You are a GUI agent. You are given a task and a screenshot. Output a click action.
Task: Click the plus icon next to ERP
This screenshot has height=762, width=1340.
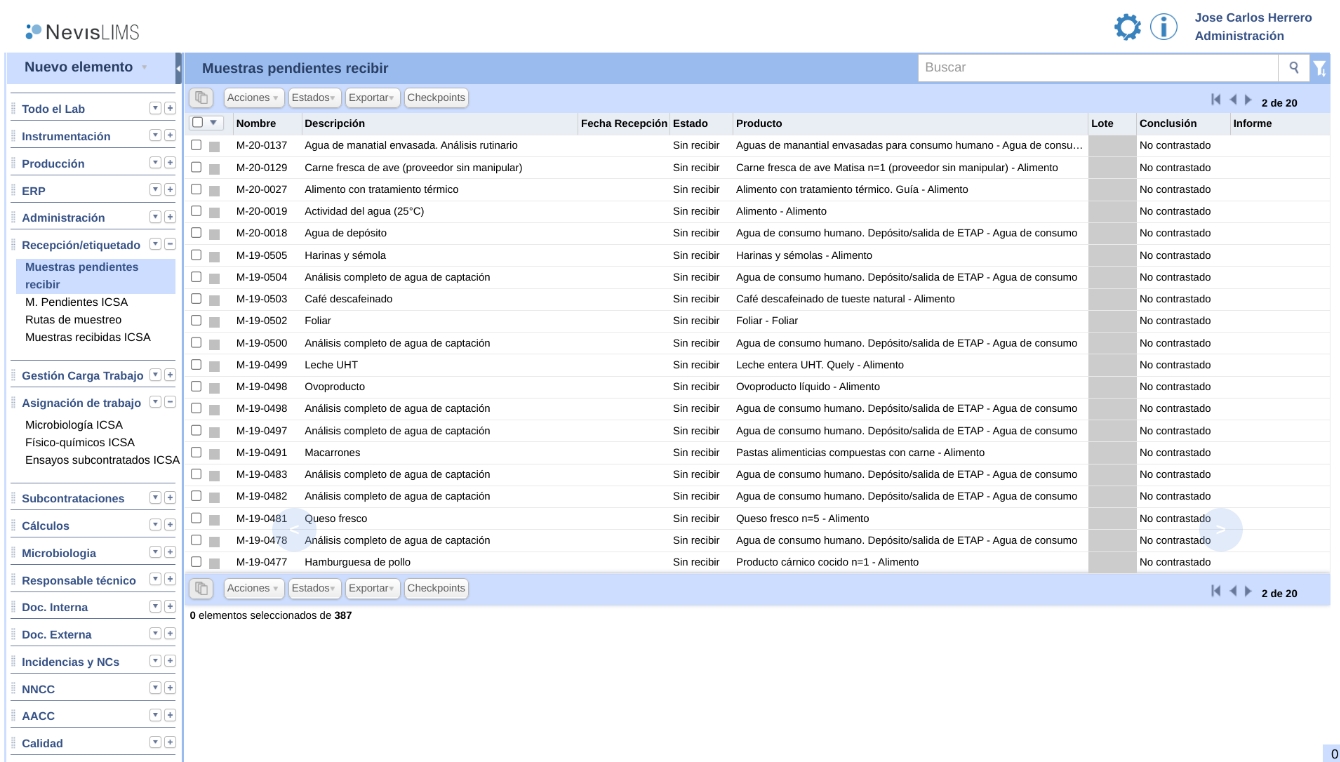point(170,188)
